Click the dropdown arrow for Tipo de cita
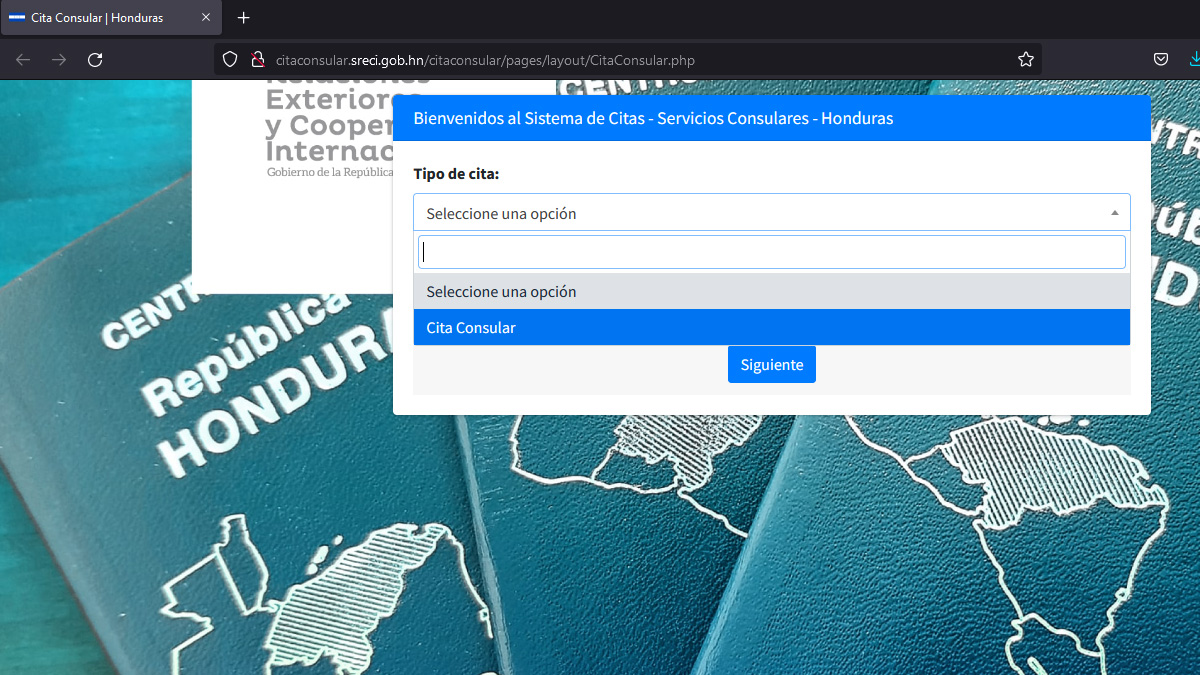The height and width of the screenshot is (675, 1200). [1114, 213]
